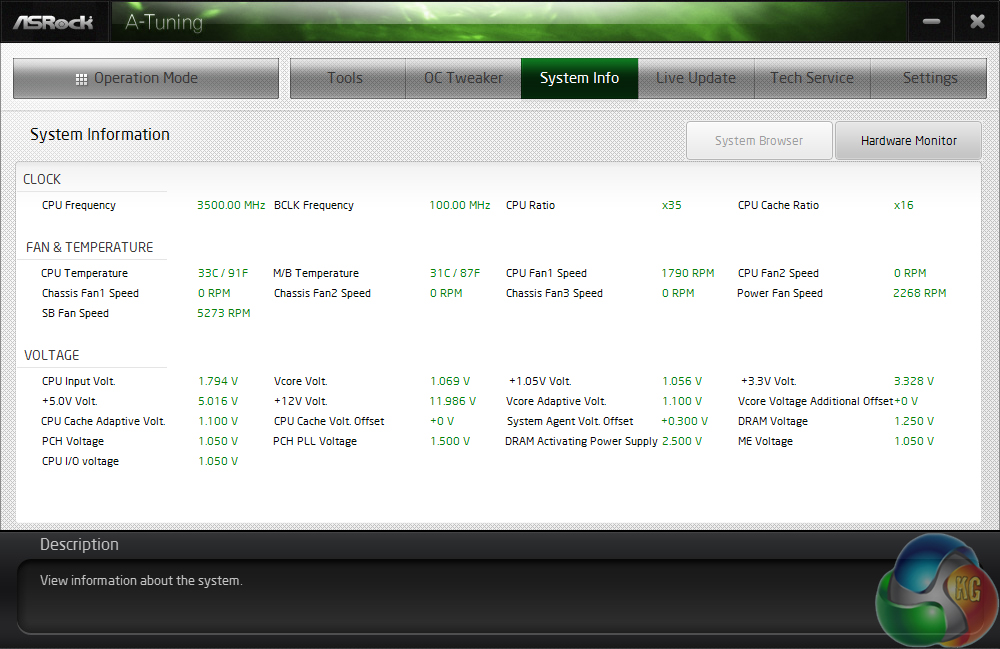Click the Power Fan Speed value 2268 RPM
Viewport: 1000px width, 649px height.
(x=920, y=293)
